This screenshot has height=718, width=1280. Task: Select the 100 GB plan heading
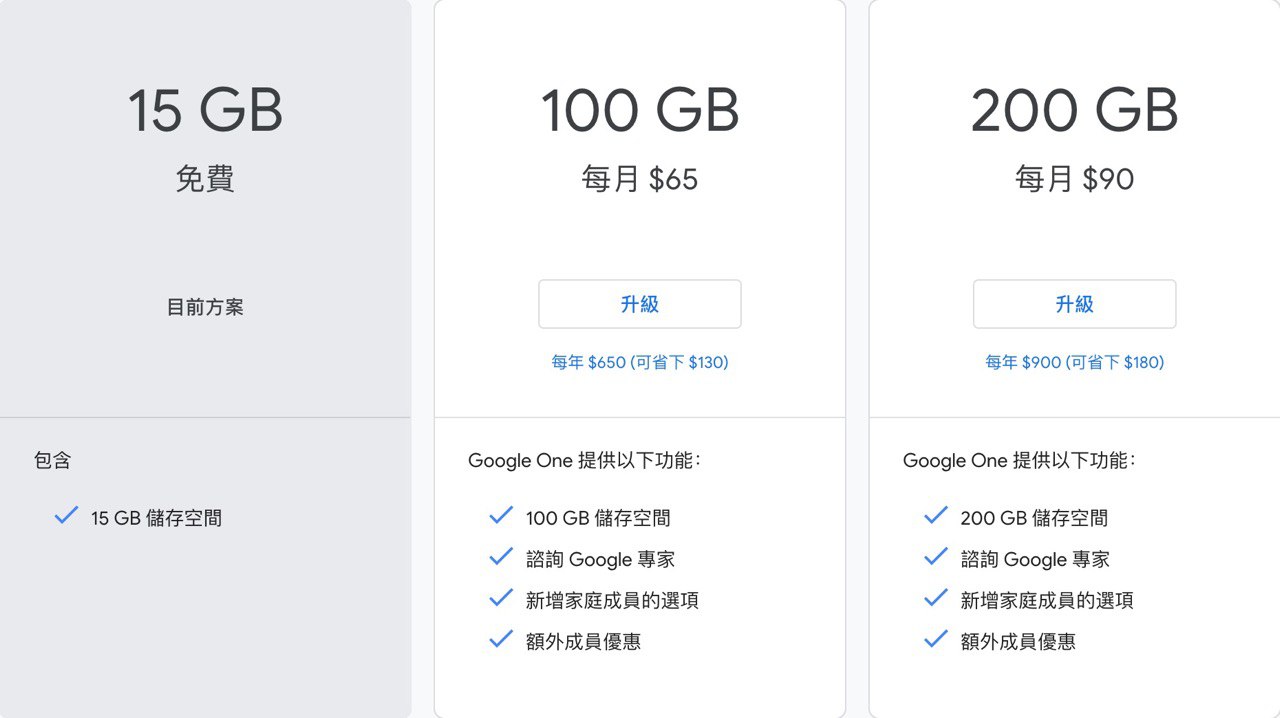click(x=640, y=110)
